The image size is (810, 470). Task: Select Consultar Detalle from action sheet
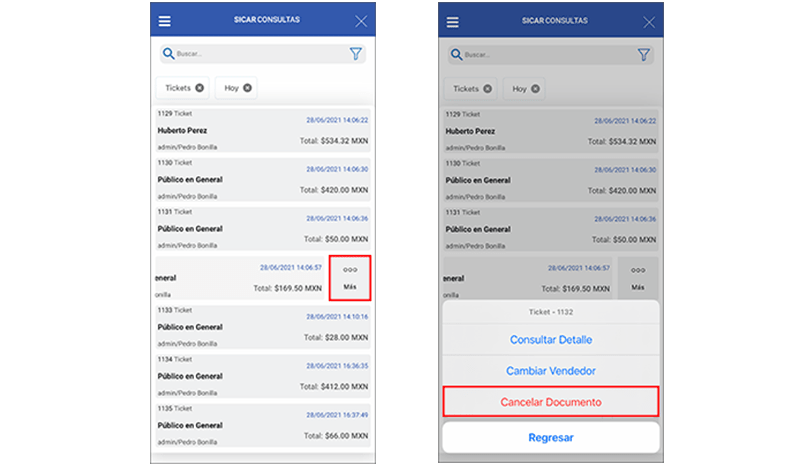[x=552, y=340]
